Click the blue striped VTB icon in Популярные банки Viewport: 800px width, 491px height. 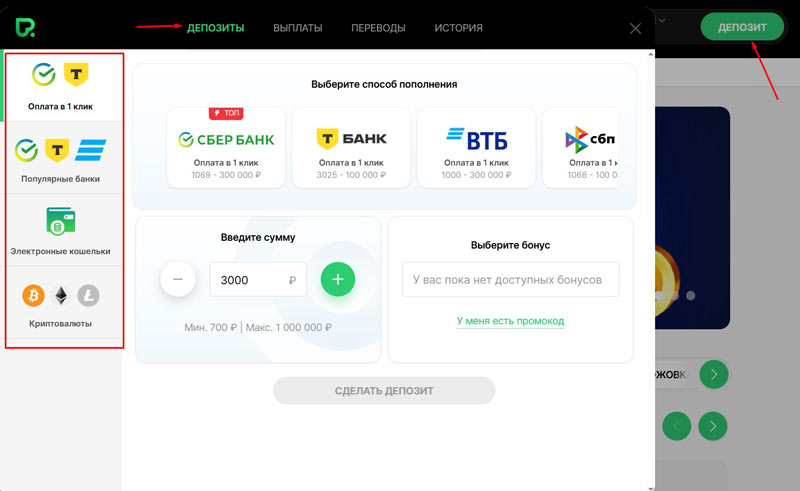(x=90, y=150)
